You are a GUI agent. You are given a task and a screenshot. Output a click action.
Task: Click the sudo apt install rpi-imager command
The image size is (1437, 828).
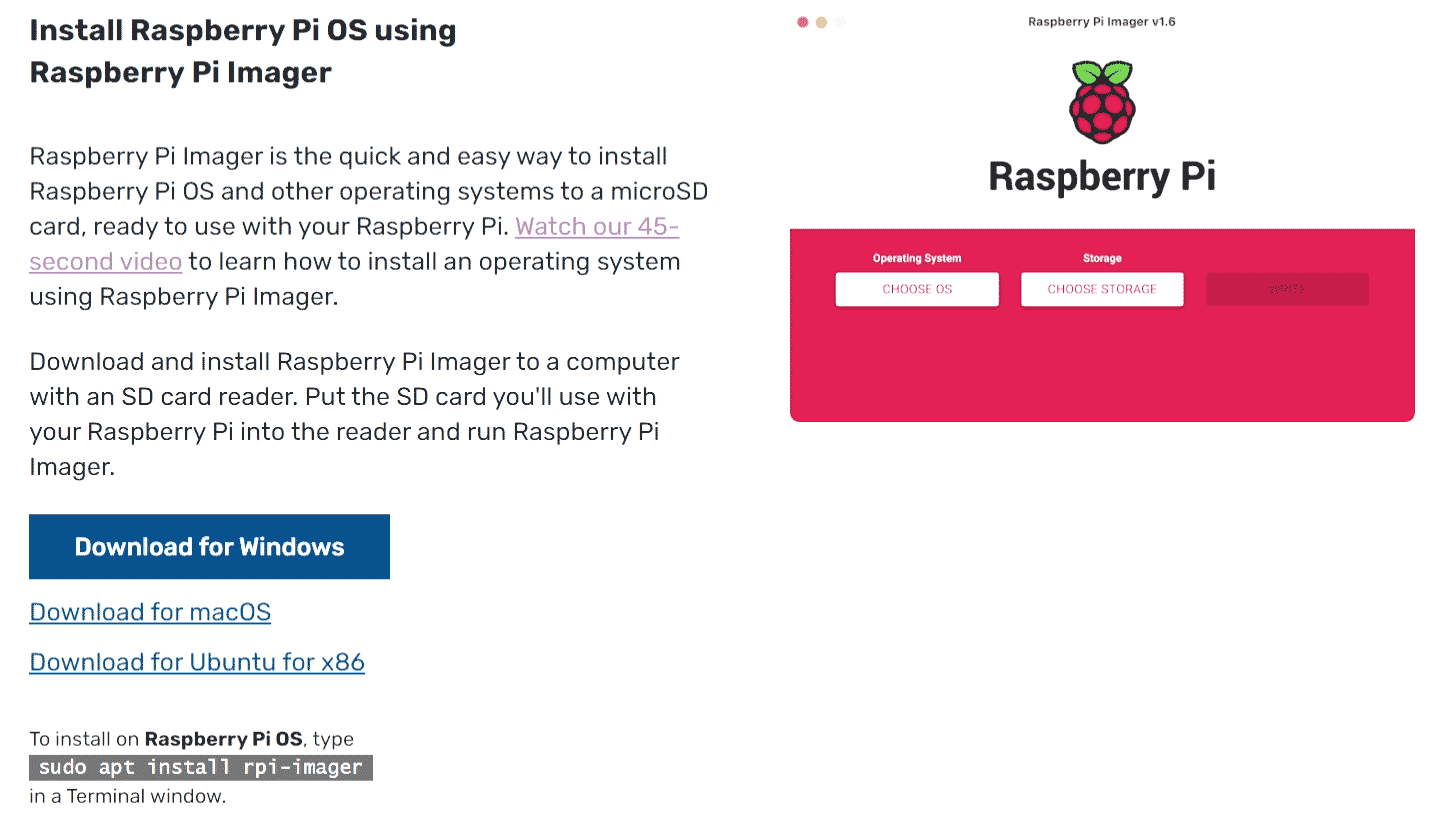click(200, 768)
